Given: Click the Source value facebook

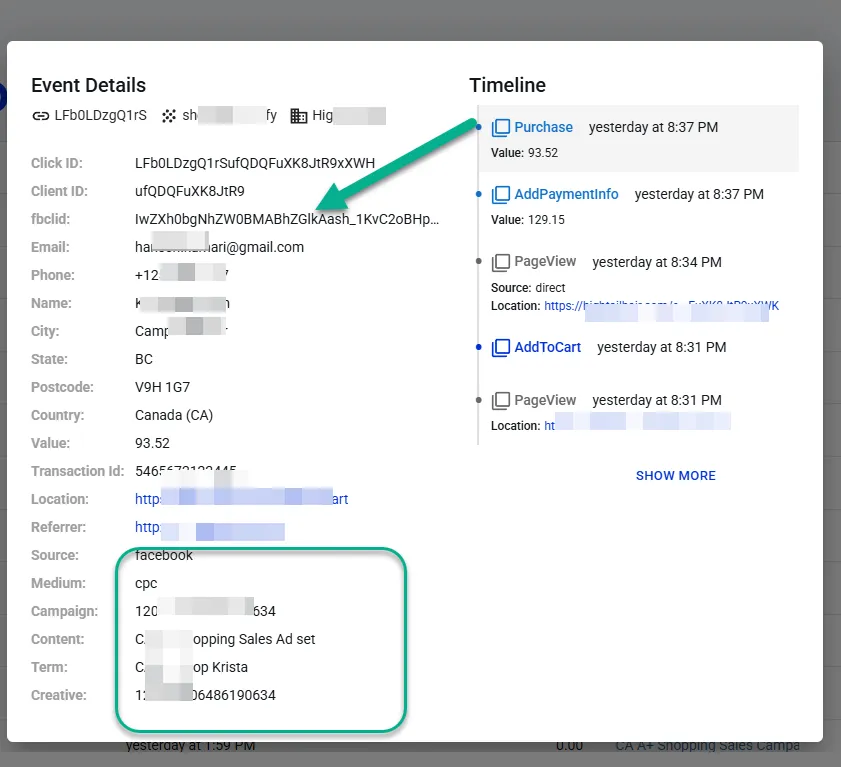Looking at the screenshot, I should 164,555.
